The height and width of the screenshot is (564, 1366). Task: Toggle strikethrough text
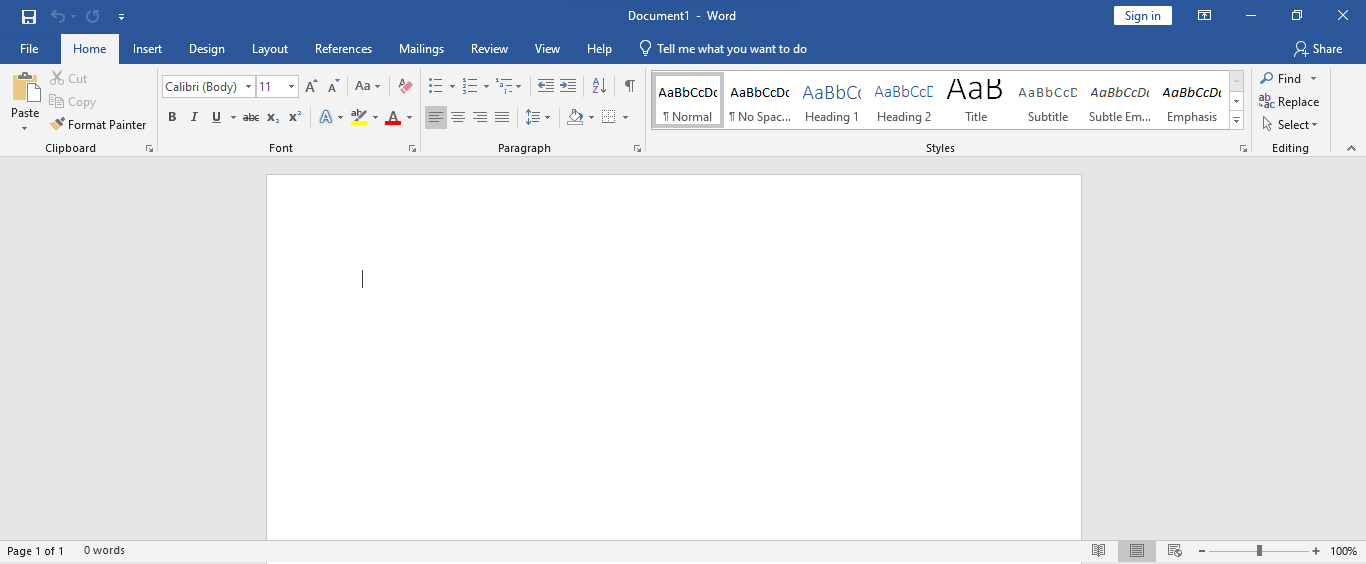(x=251, y=117)
